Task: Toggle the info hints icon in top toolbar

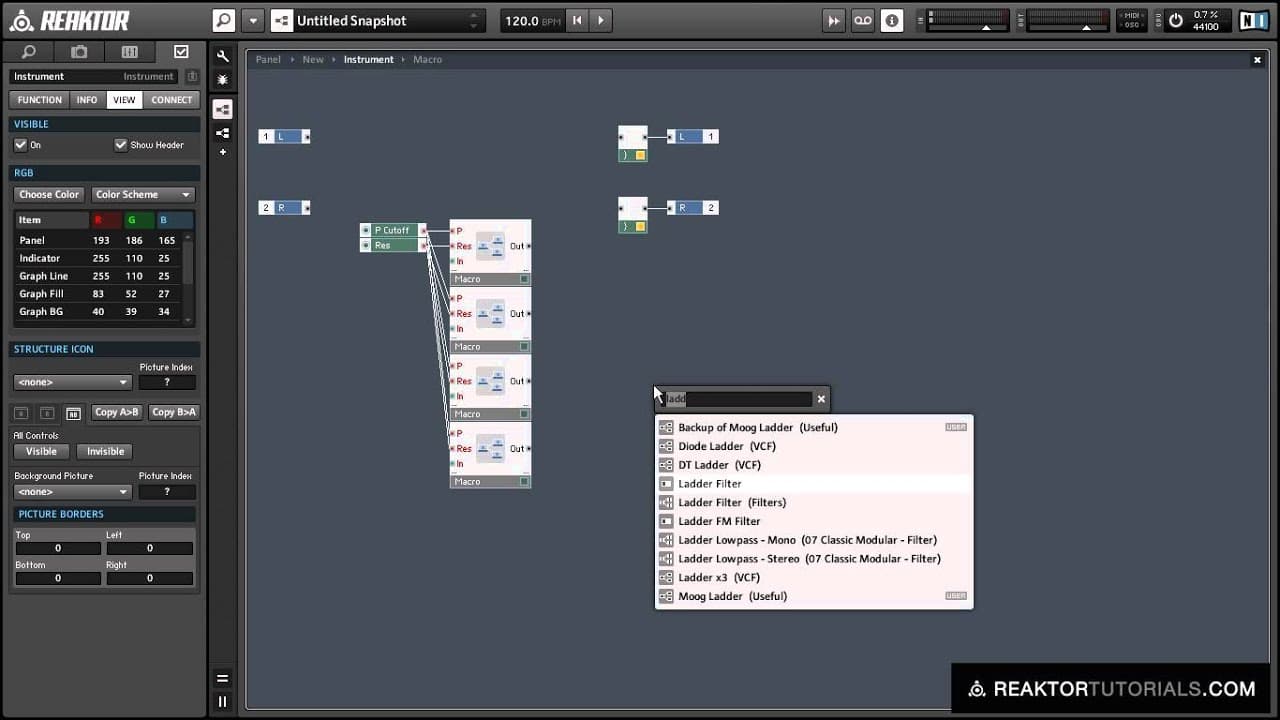Action: (x=891, y=20)
